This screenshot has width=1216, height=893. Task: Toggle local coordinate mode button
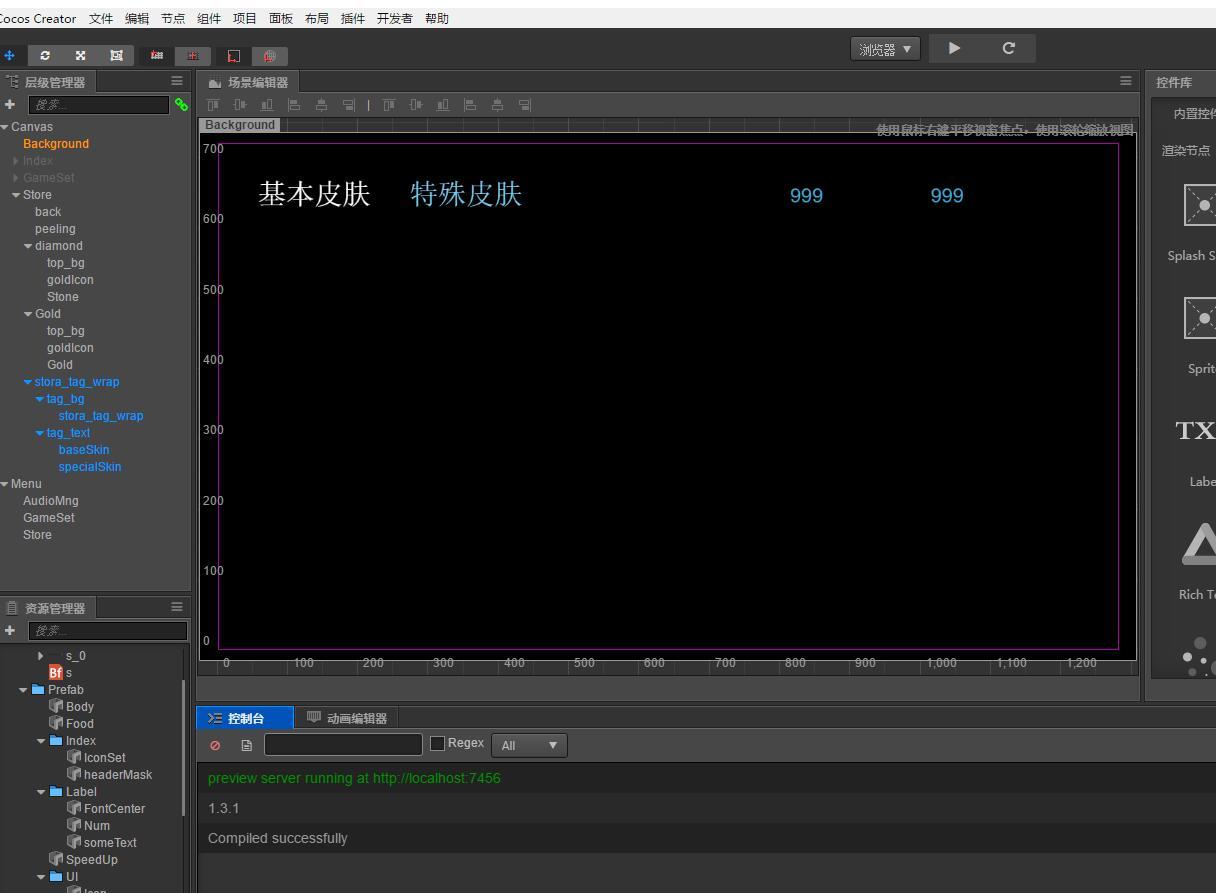tap(234, 56)
